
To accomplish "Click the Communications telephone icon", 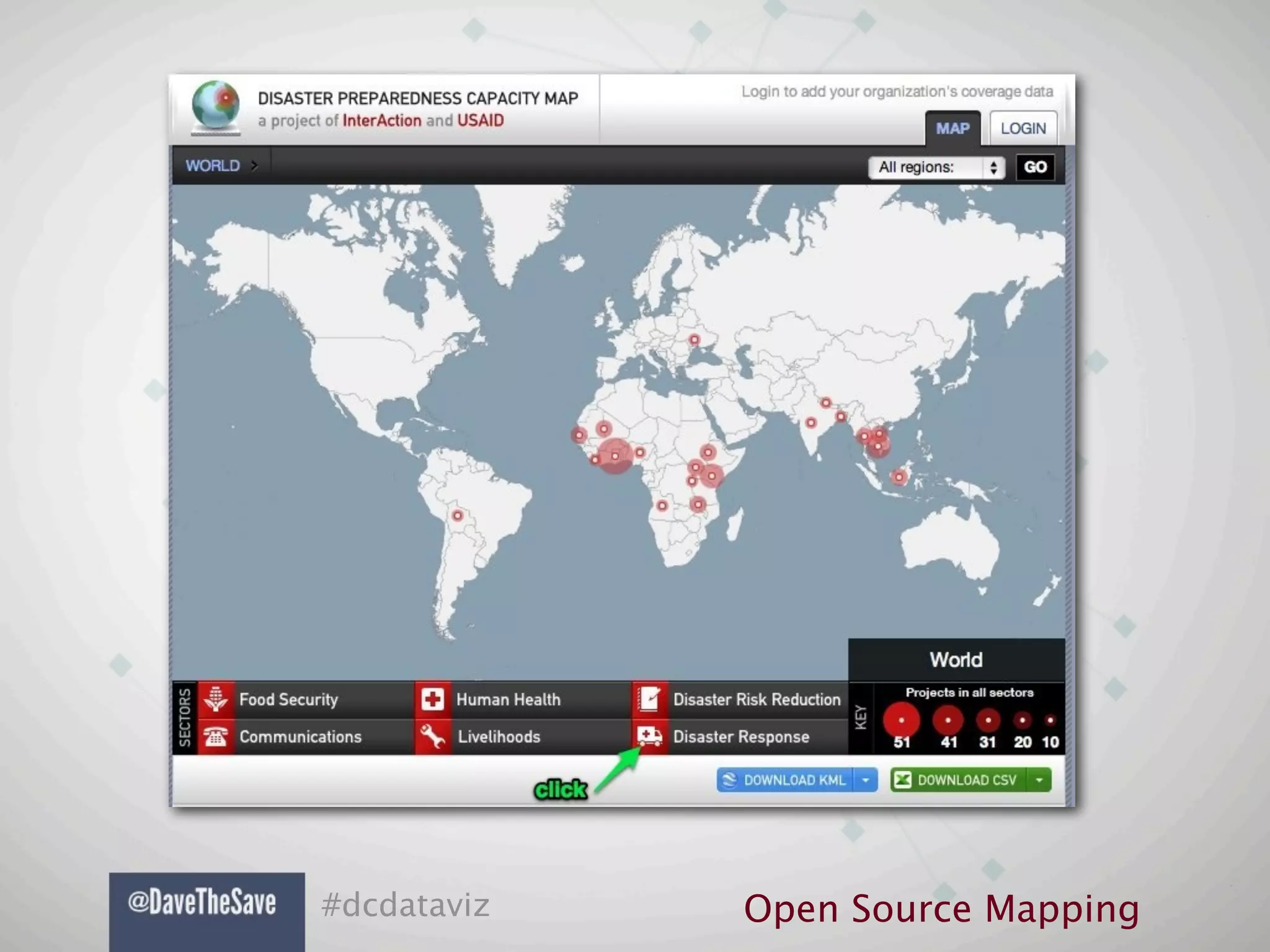I will (216, 736).
